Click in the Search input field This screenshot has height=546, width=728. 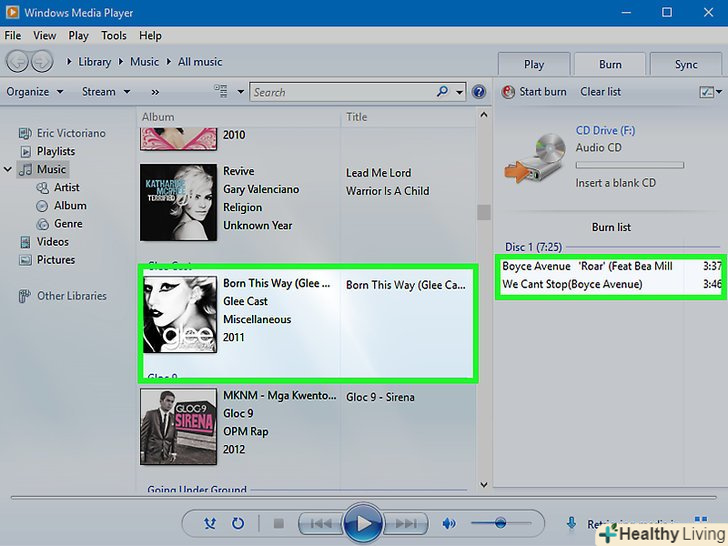tap(344, 92)
